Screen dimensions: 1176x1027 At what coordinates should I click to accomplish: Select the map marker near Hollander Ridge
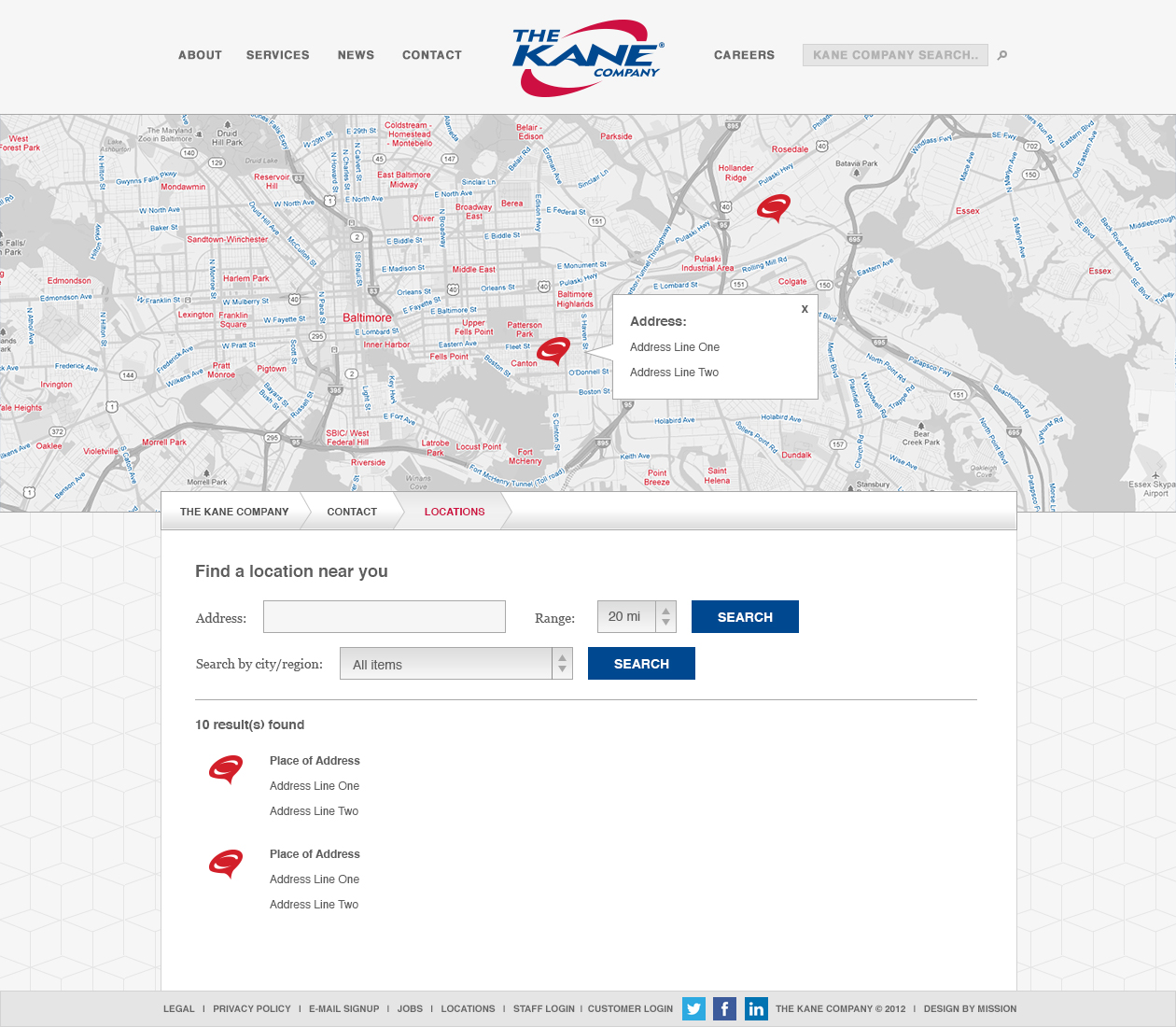pos(774,208)
